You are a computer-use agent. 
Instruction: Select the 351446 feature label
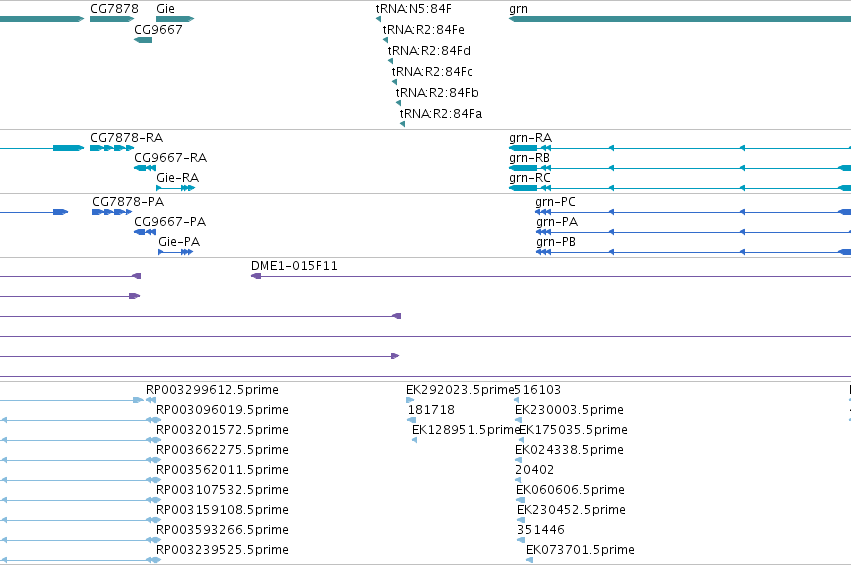pyautogui.click(x=541, y=530)
